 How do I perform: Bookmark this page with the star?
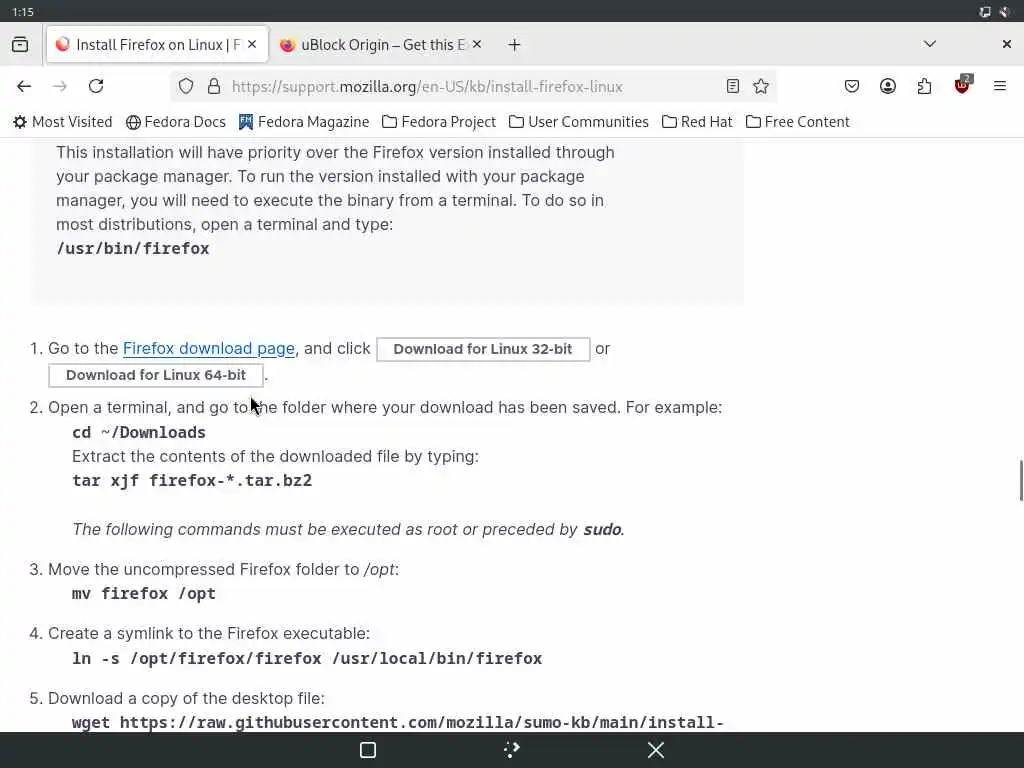(x=761, y=86)
